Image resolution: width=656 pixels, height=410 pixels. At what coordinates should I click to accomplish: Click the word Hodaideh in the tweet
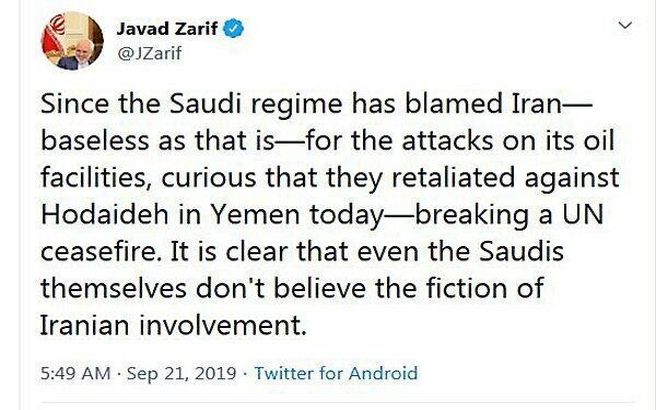tap(105, 214)
